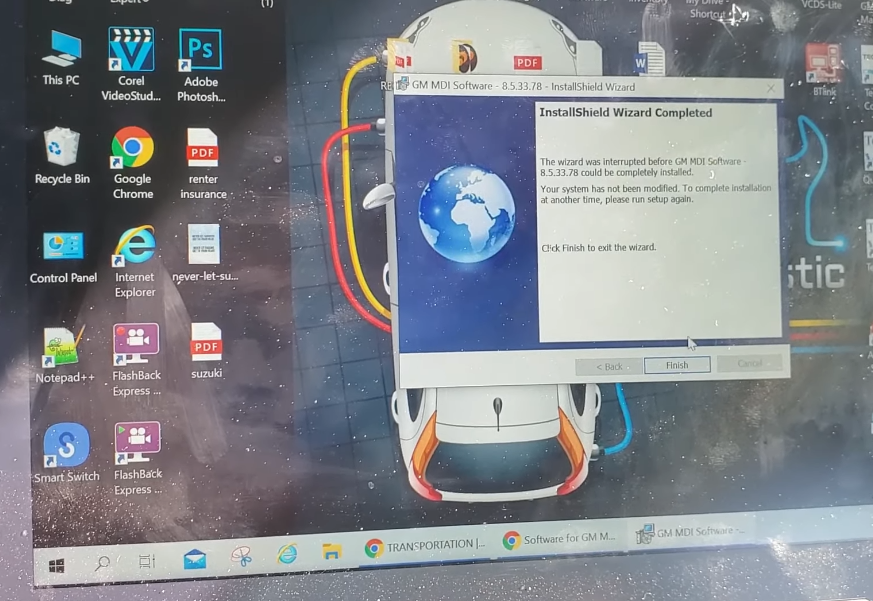Click the greyed-out Back button in the wizard
873x601 pixels.
point(609,366)
